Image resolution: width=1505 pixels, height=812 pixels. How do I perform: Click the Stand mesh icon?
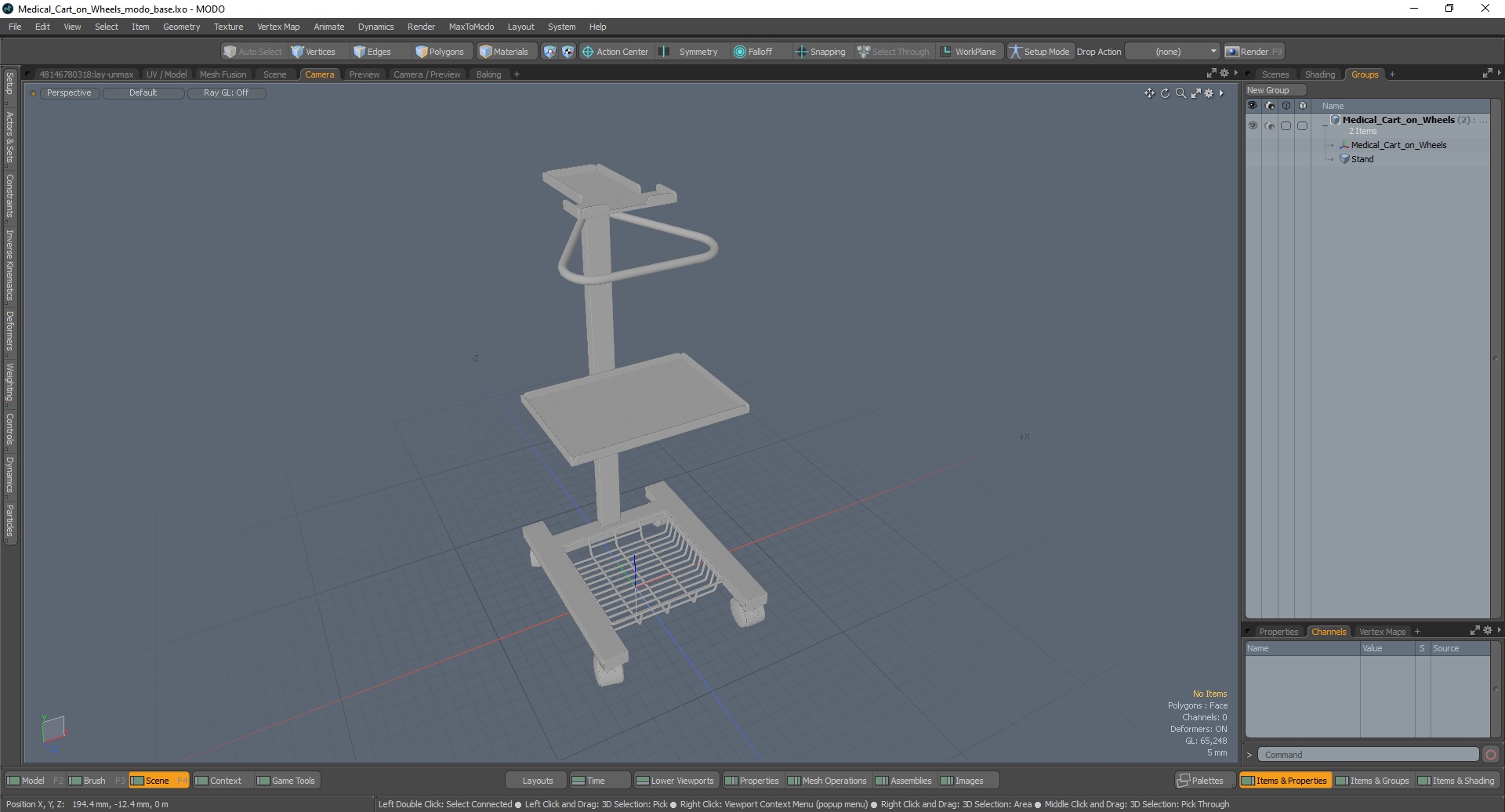pyautogui.click(x=1344, y=159)
